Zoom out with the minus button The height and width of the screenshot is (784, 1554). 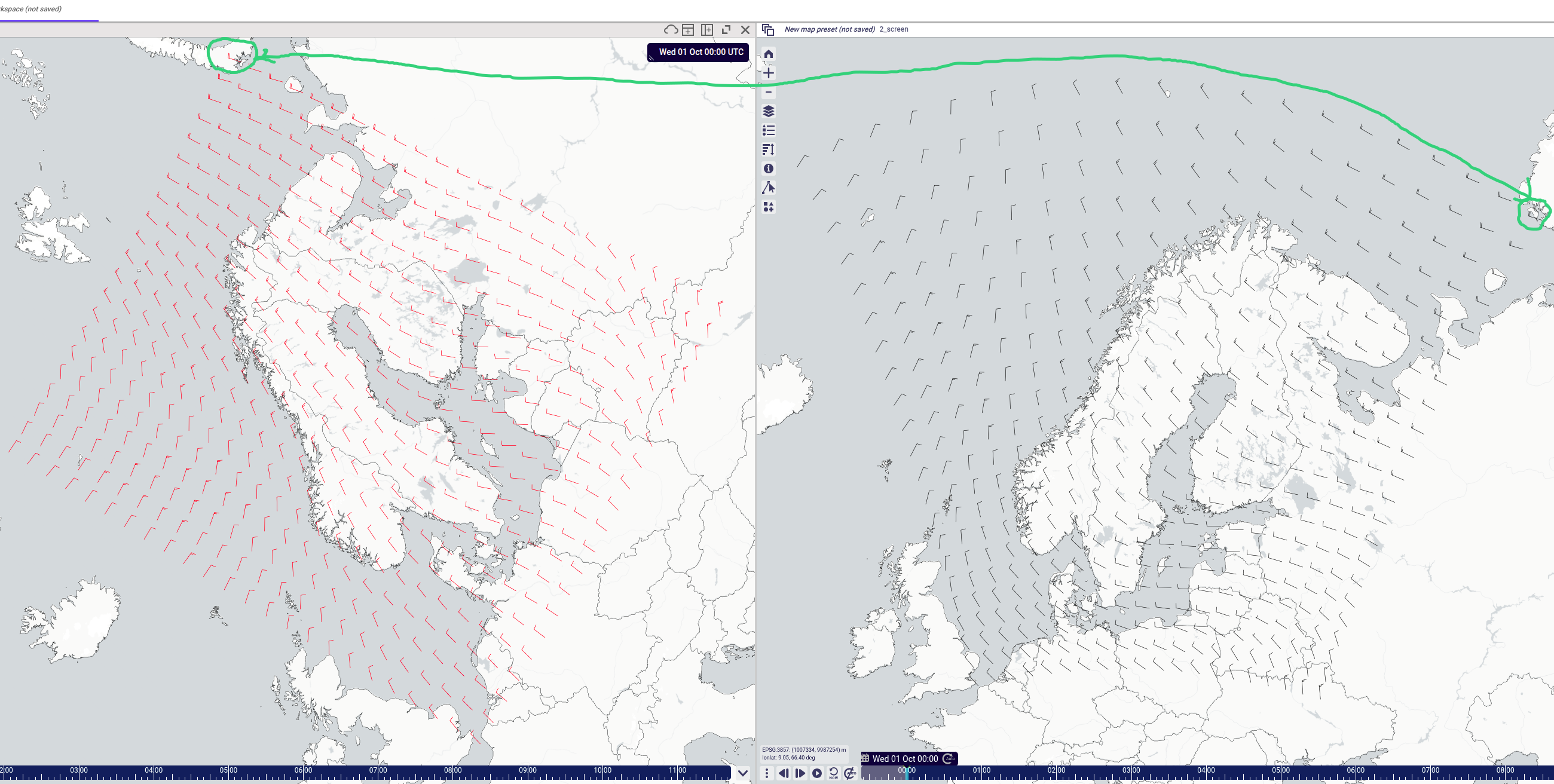pos(769,92)
